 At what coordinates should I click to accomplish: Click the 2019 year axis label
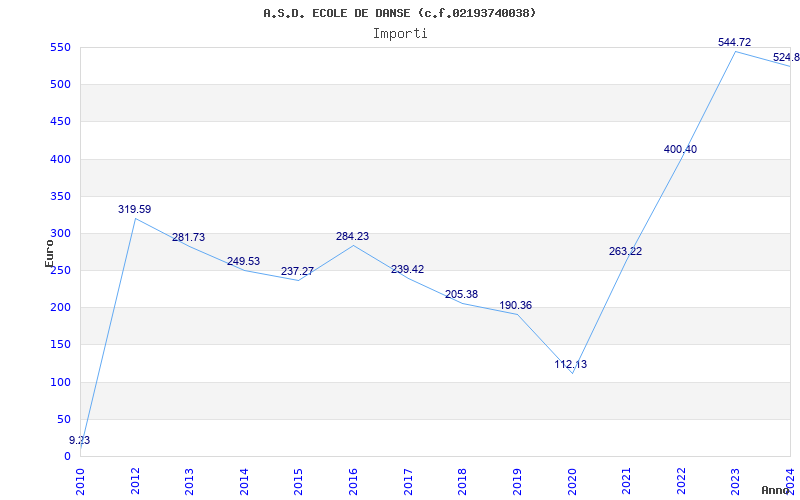tap(517, 482)
